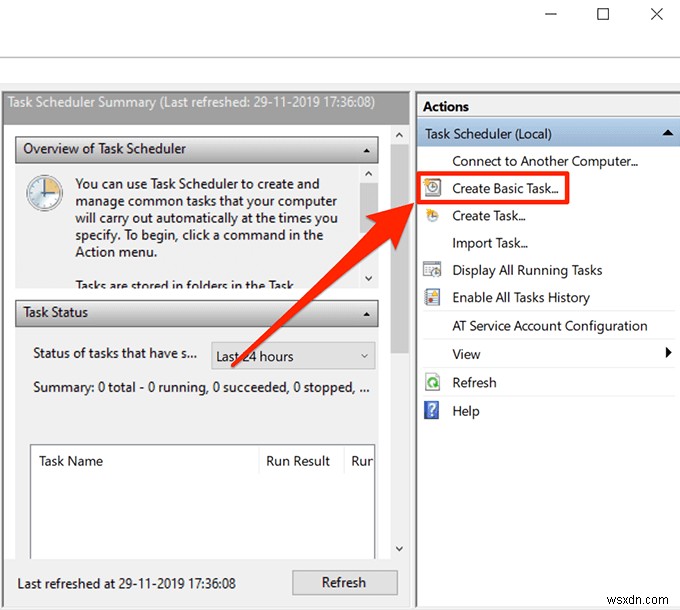Collapse the Task Scheduler (Local) actions group
Viewport: 680px width, 610px height.
[x=668, y=133]
